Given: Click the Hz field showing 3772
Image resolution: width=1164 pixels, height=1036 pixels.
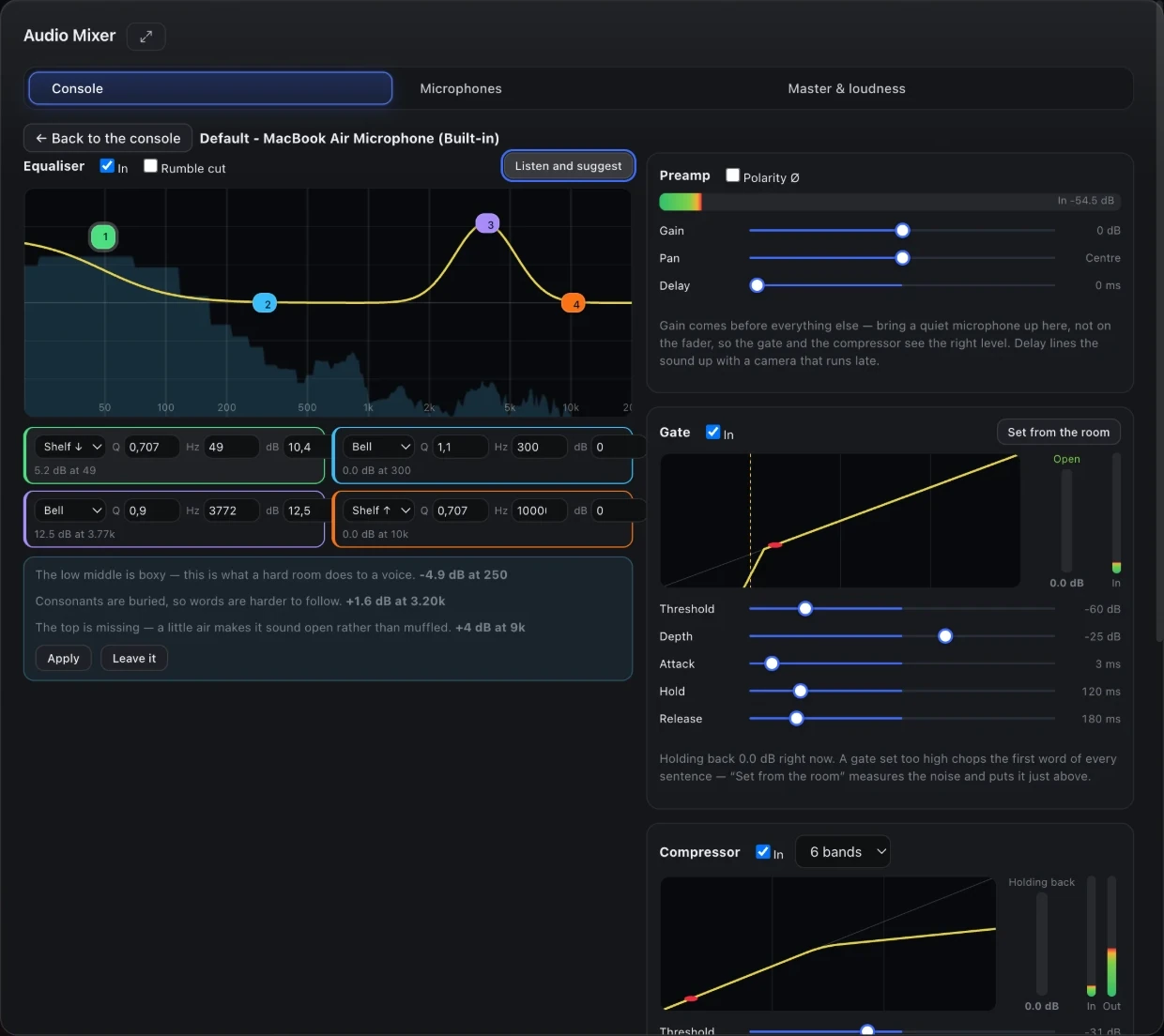Looking at the screenshot, I should [x=232, y=510].
